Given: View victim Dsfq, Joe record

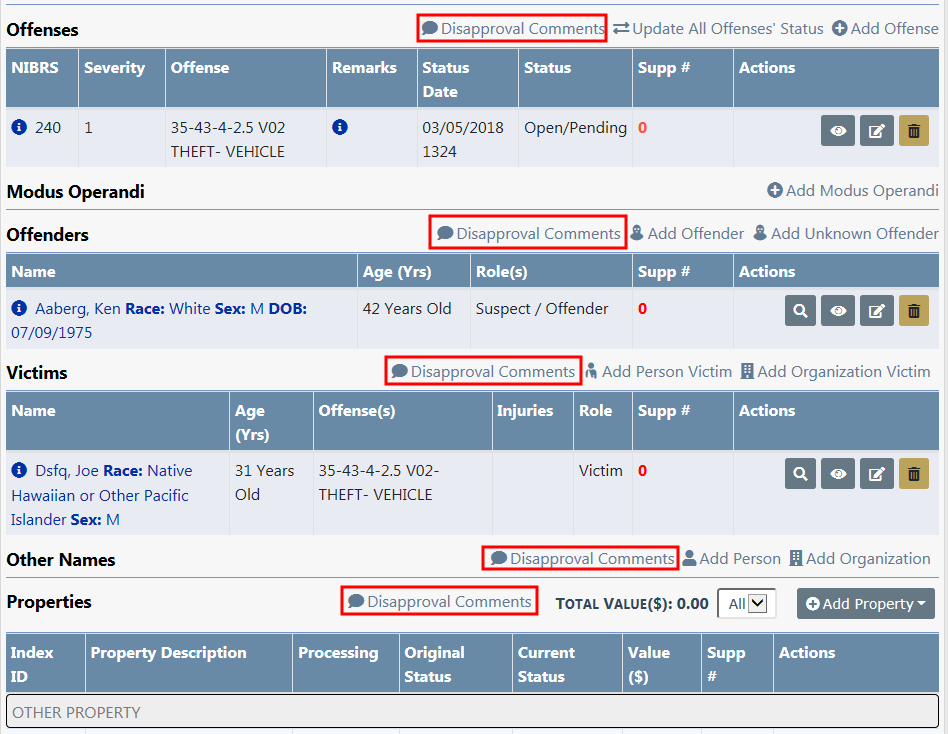Looking at the screenshot, I should 838,474.
